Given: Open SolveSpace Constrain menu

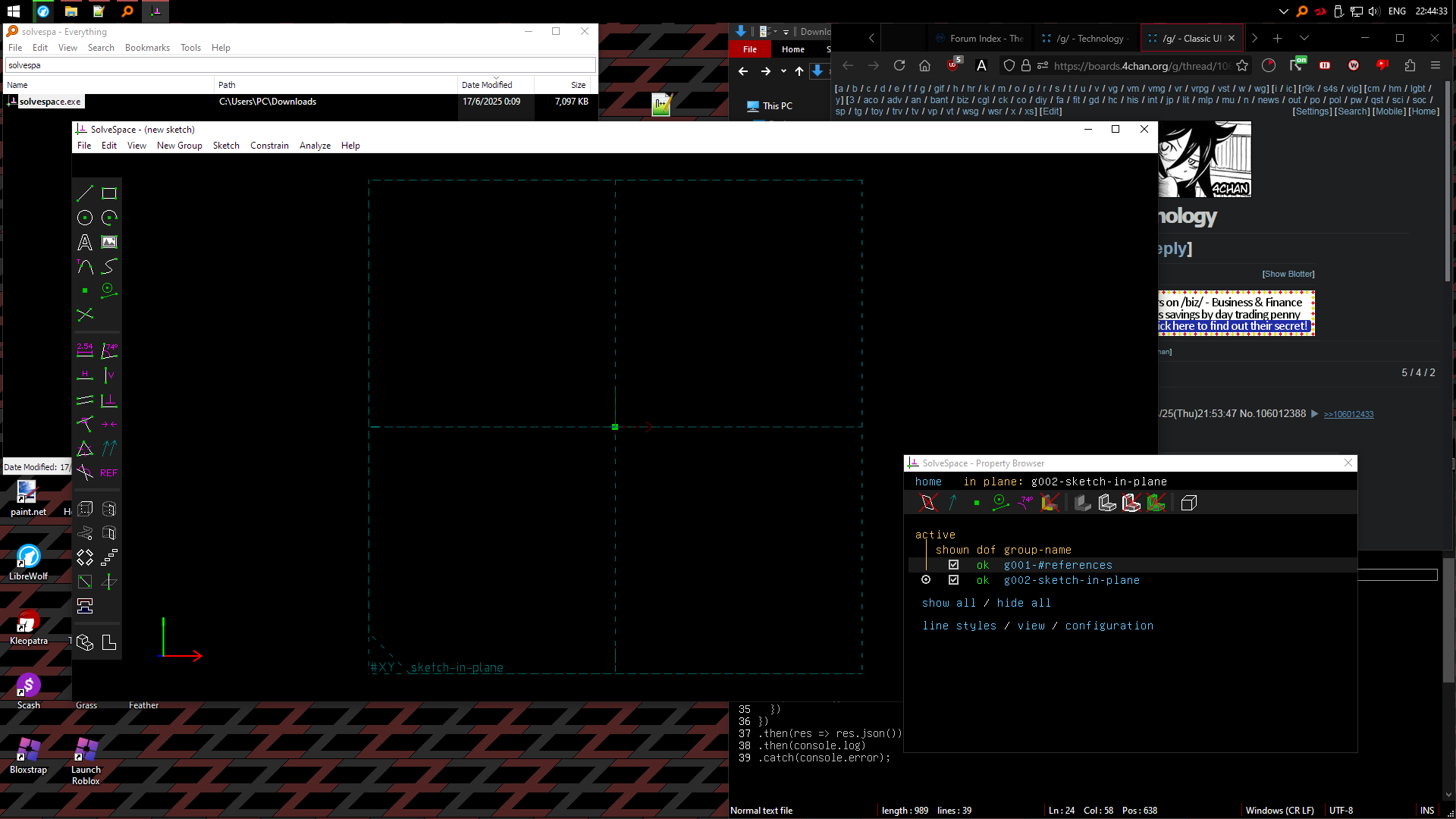Looking at the screenshot, I should click(269, 146).
